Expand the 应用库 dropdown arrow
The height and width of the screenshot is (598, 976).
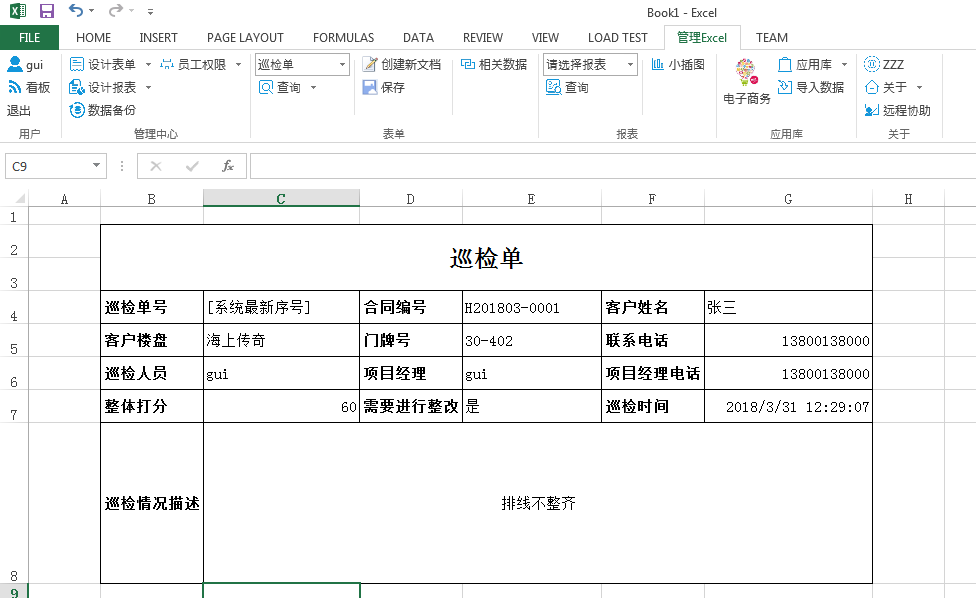tap(844, 64)
